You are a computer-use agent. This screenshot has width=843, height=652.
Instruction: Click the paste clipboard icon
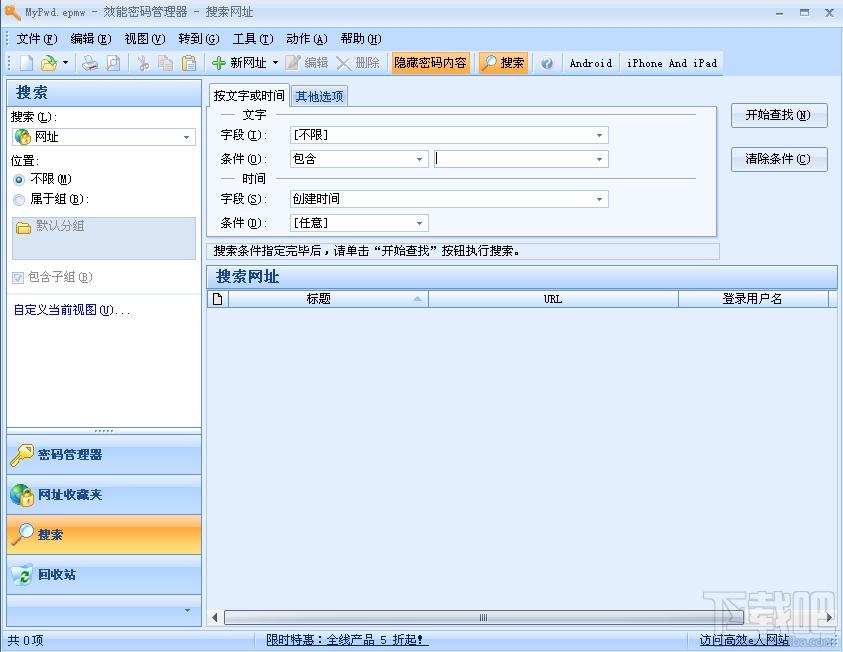tap(189, 63)
